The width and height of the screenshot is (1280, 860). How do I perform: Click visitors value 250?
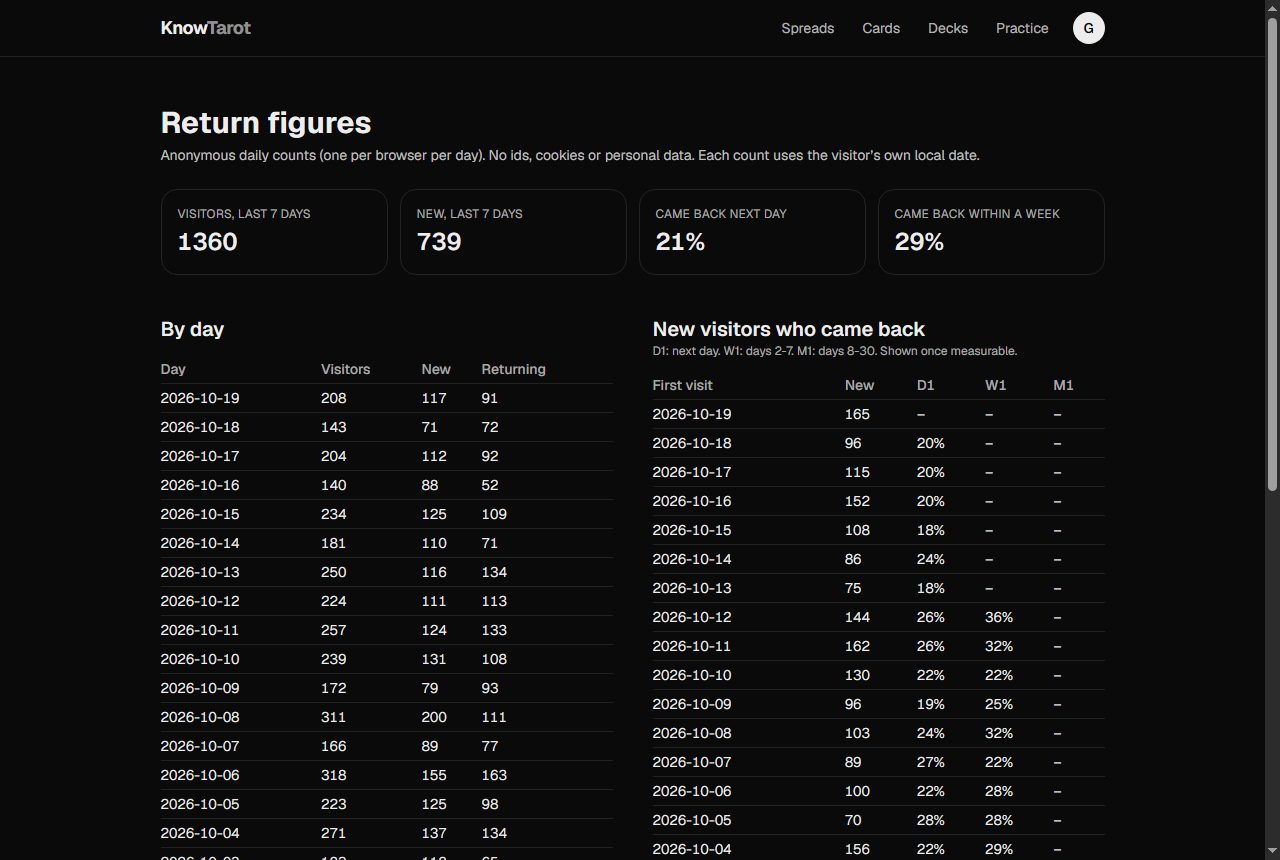click(334, 572)
